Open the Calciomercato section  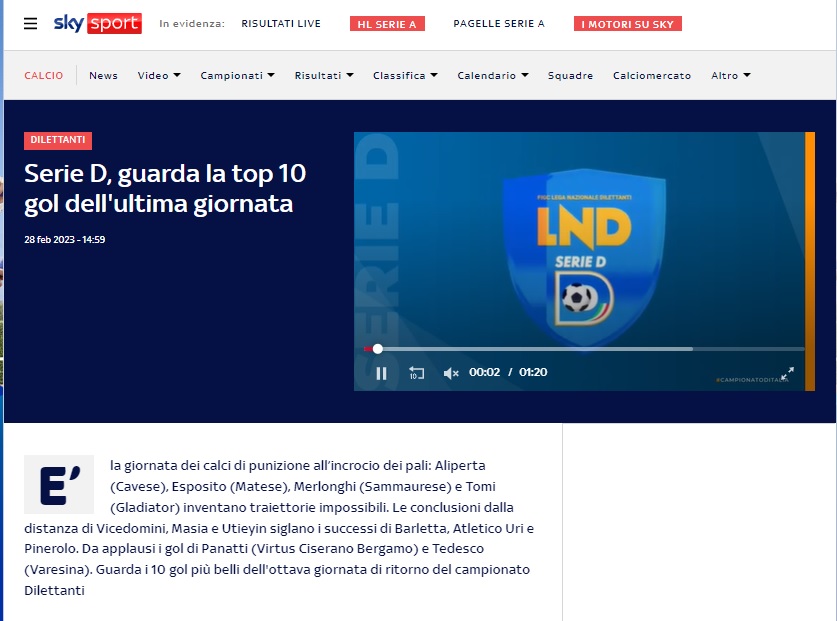tap(651, 76)
